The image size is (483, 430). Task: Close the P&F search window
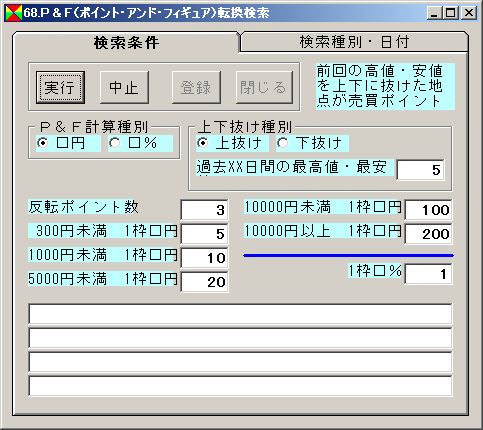tap(469, 13)
